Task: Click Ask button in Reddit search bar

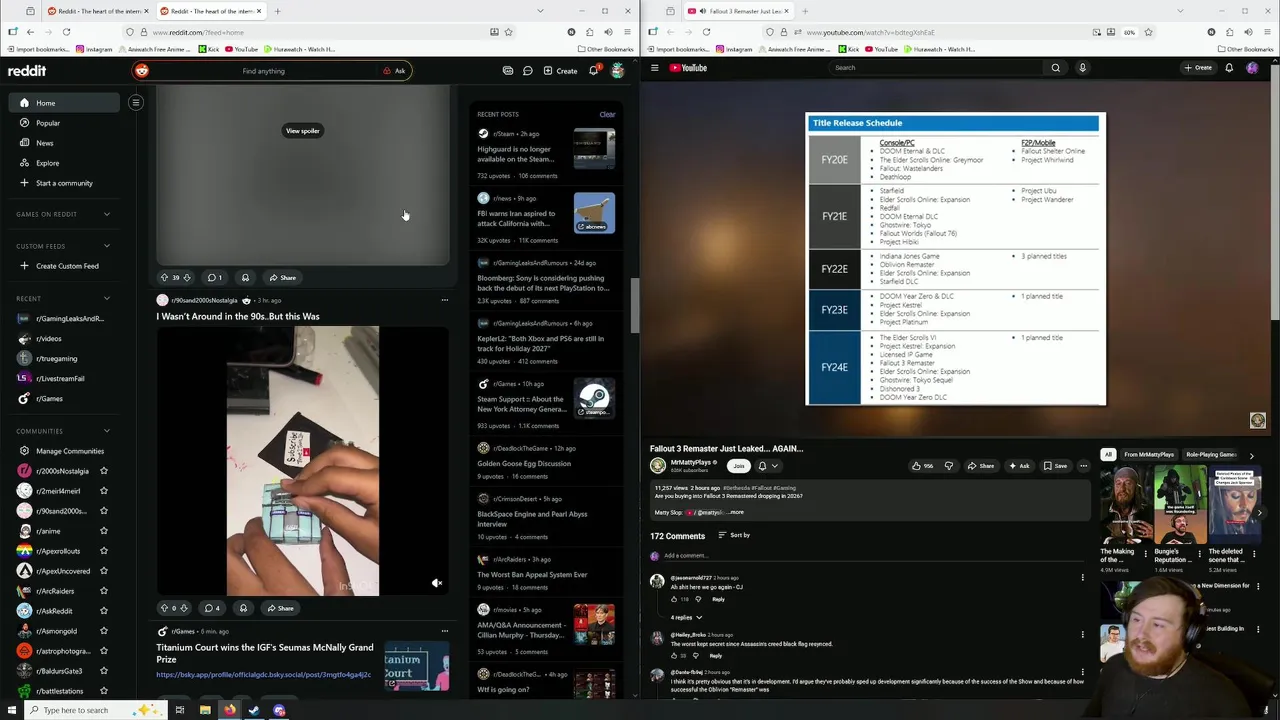Action: pyautogui.click(x=395, y=71)
